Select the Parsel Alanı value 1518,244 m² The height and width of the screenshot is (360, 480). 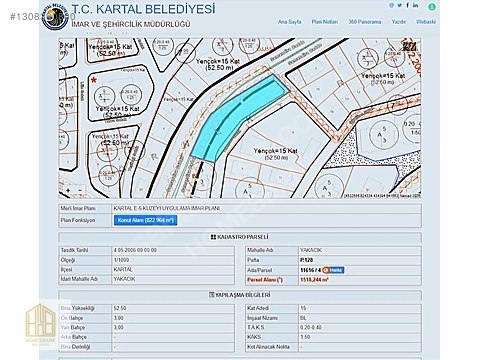(x=314, y=280)
